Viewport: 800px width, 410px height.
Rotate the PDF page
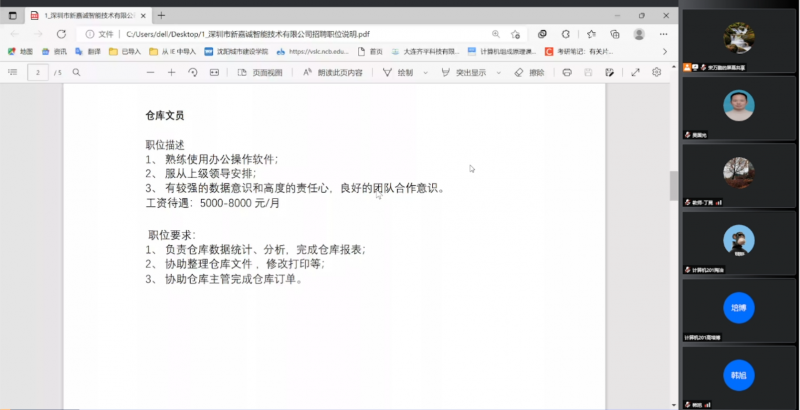193,72
